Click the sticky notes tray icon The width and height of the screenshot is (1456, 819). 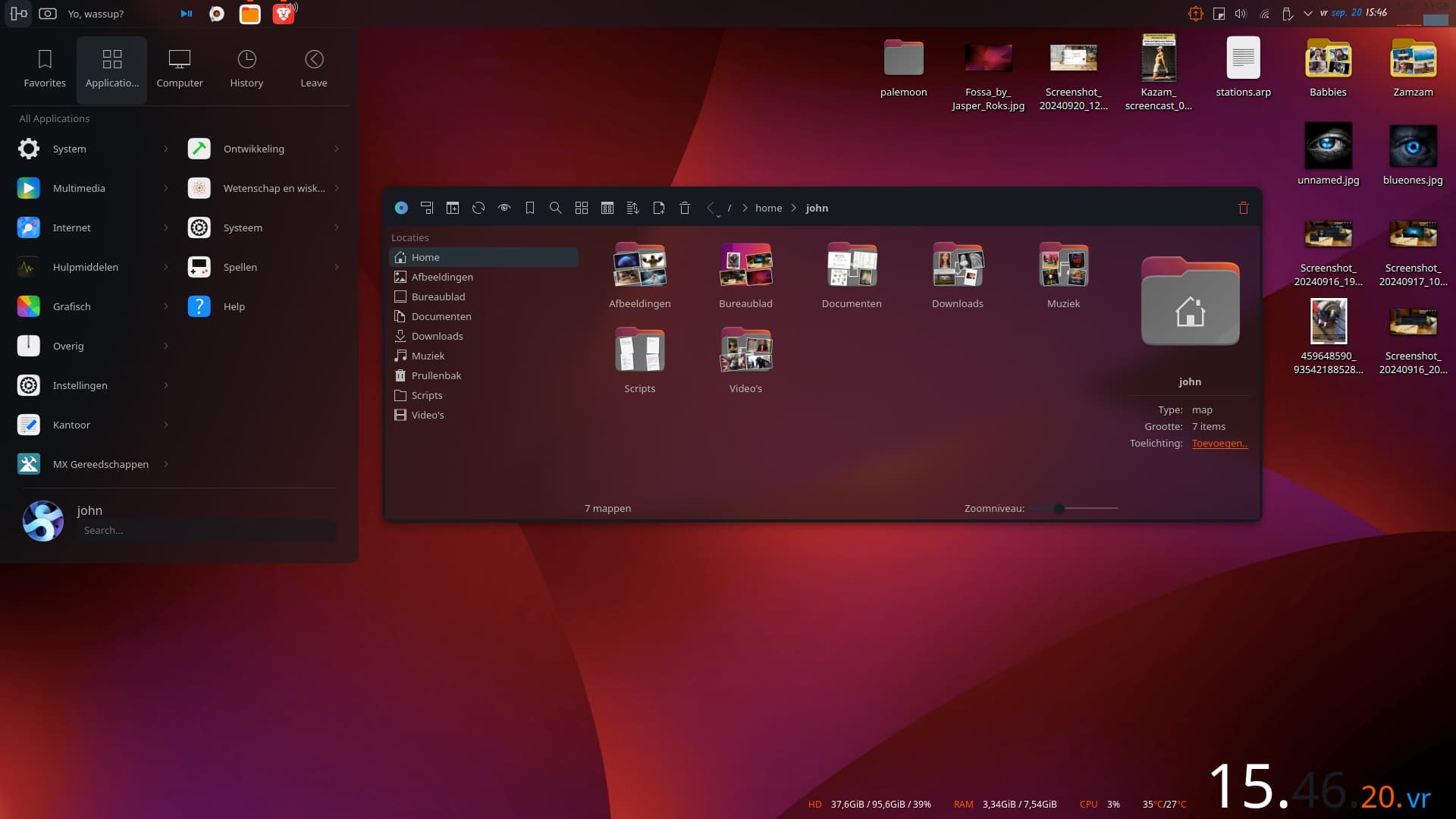(x=1219, y=14)
